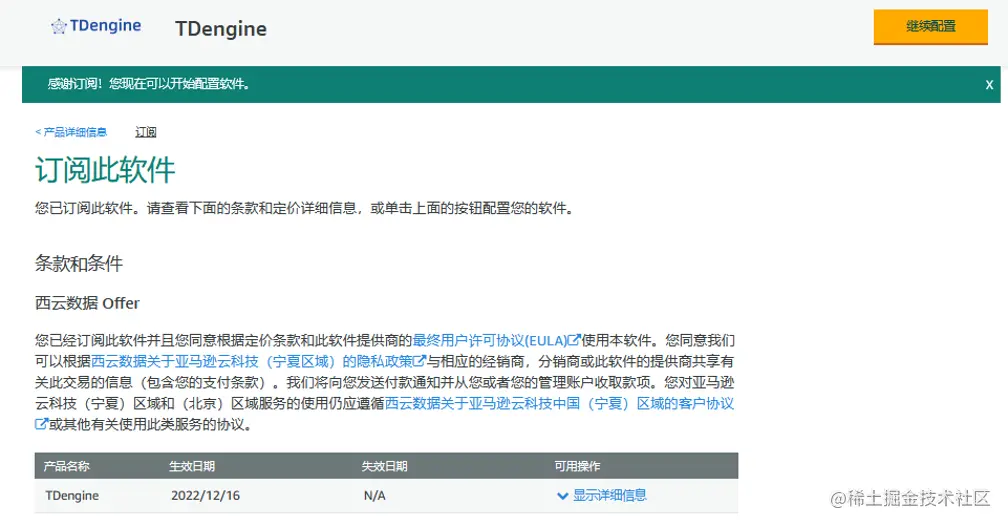Select the 2022/12/16 effective date cell
1008x526 pixels.
pyautogui.click(x=206, y=496)
